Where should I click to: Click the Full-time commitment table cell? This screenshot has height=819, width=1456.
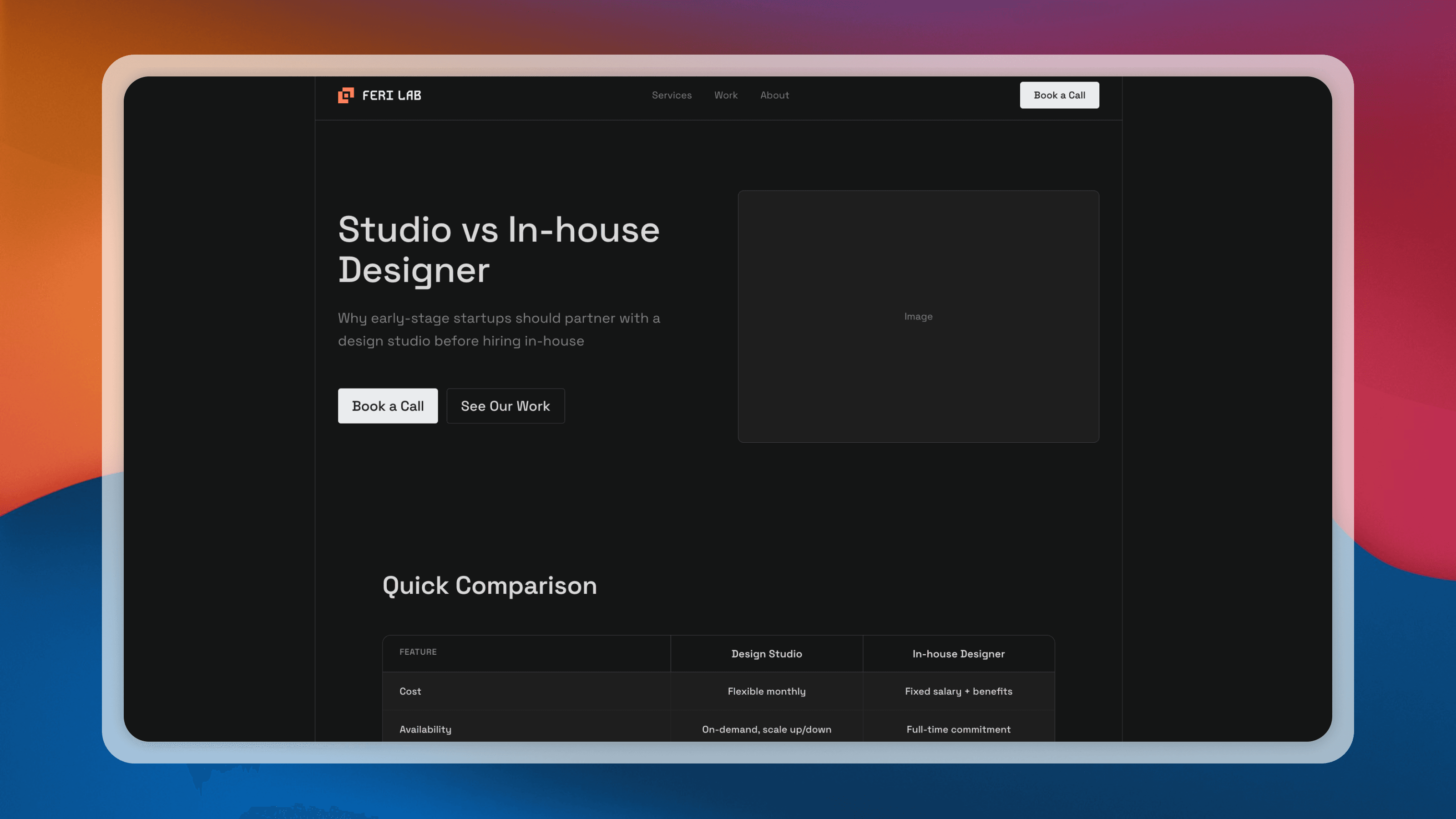(959, 729)
